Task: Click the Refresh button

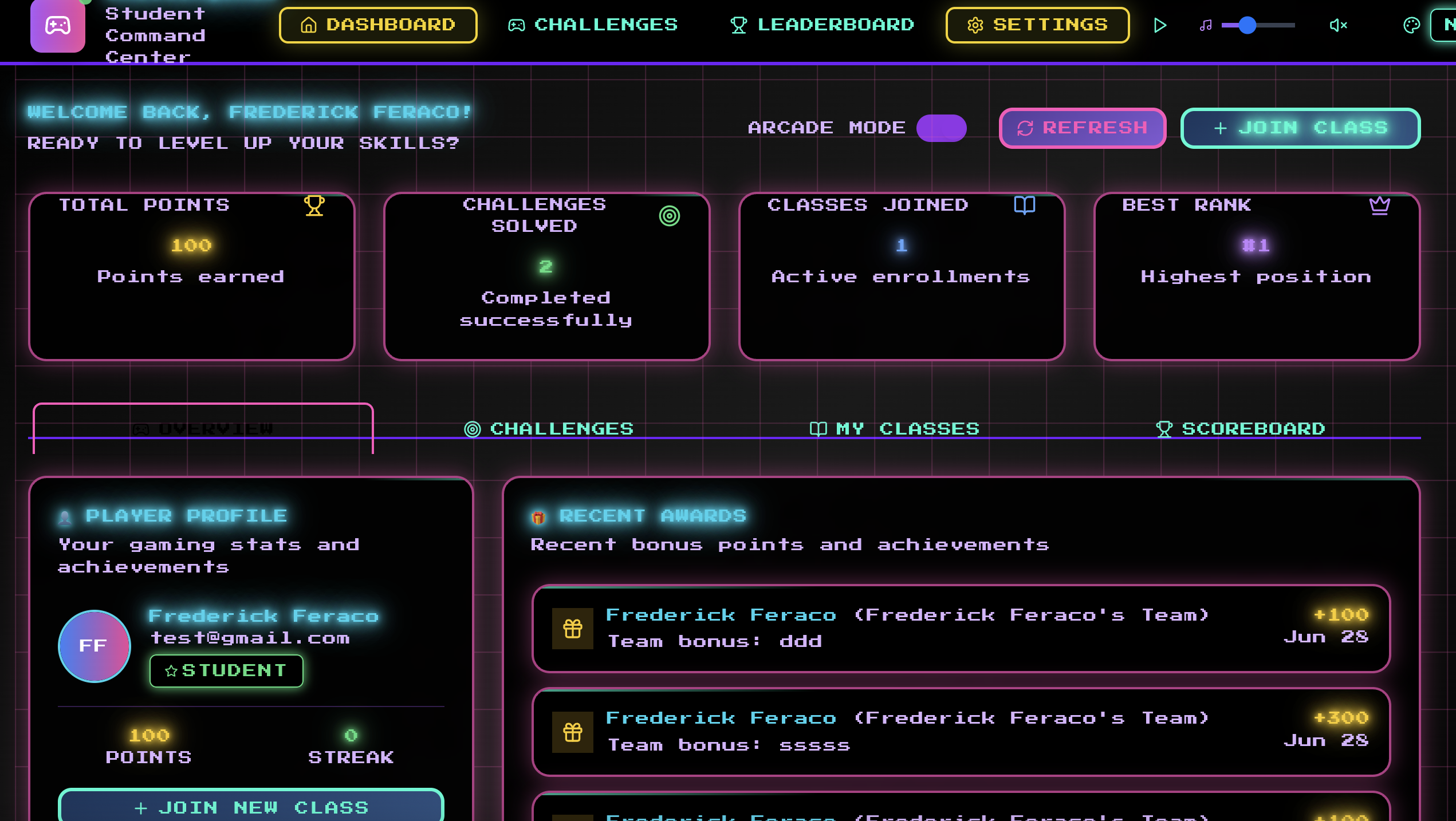Action: tap(1083, 128)
